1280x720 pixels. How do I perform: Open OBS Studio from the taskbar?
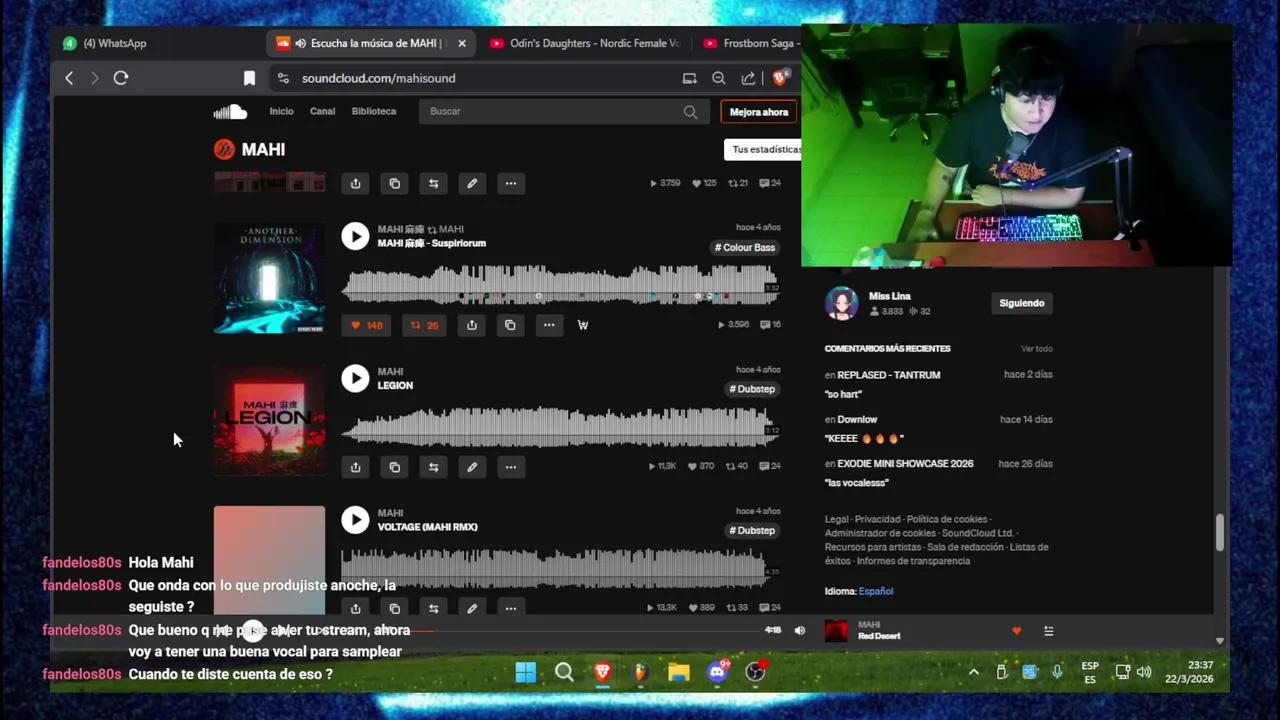(755, 672)
